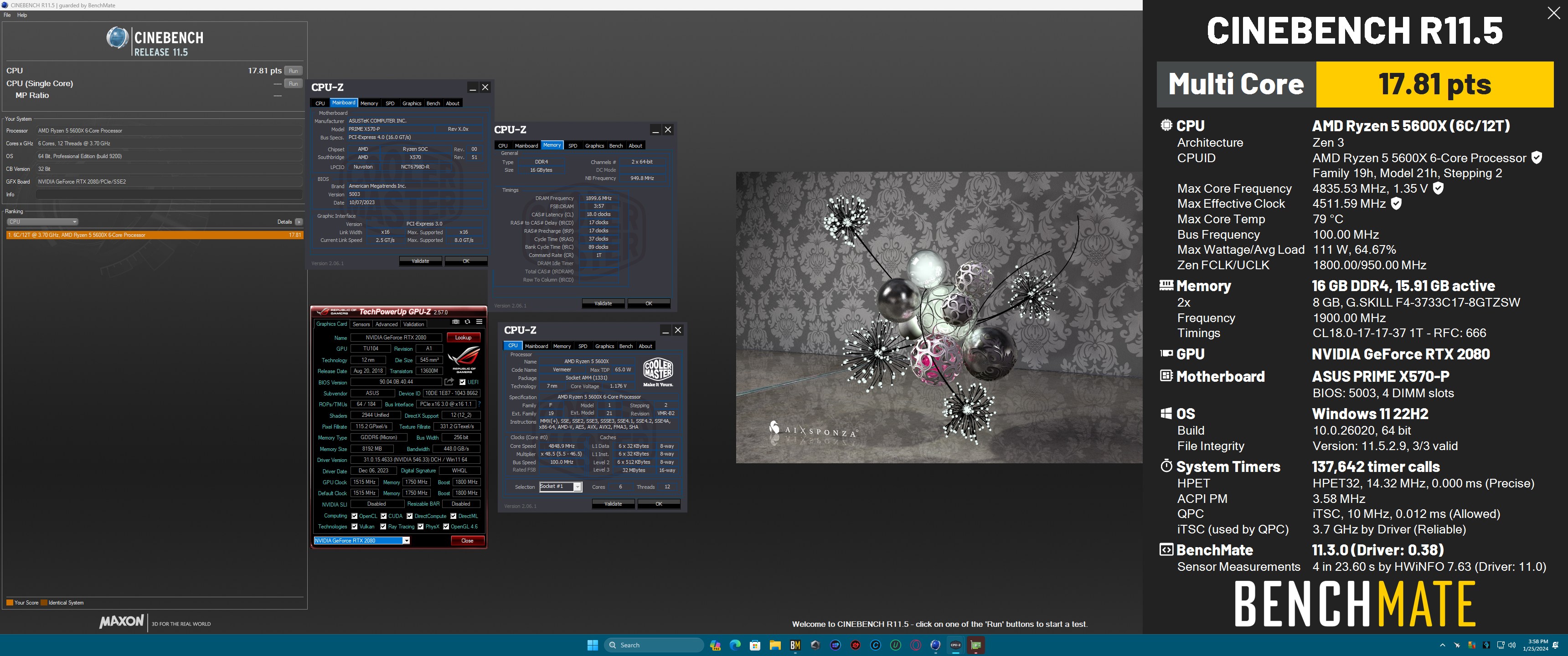Click BIOS share/export arrow icon in GPU-Z
Screen dimensions: 1568x656
(x=449, y=382)
